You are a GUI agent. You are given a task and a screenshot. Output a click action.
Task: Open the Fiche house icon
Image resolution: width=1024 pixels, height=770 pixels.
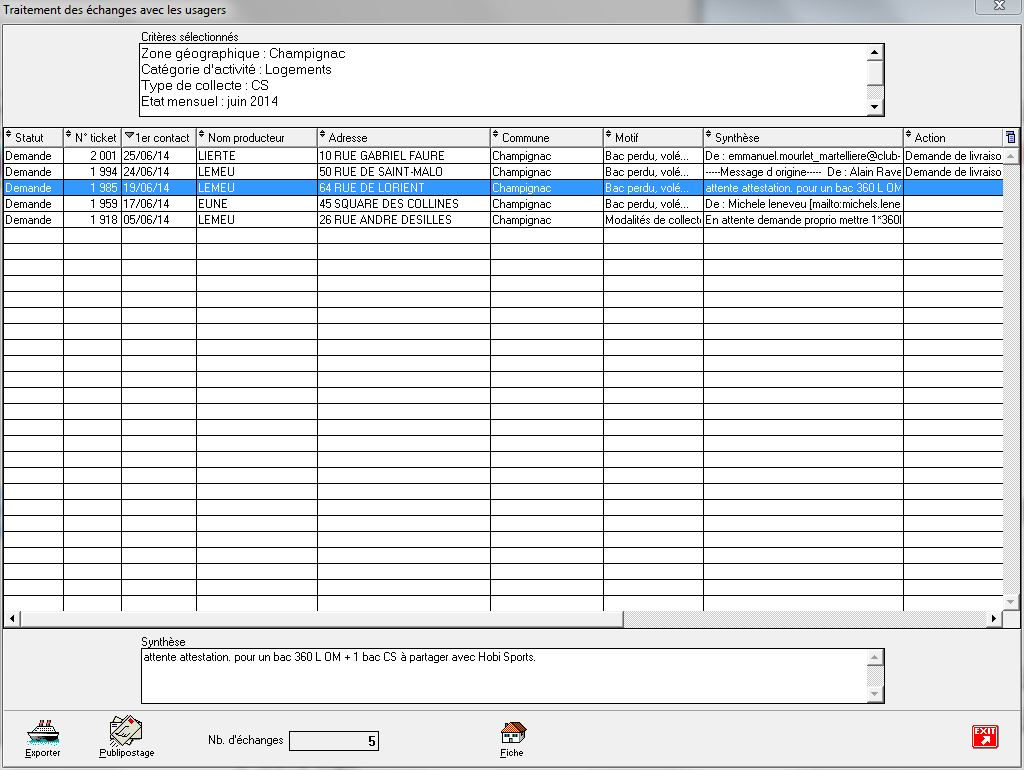point(513,735)
